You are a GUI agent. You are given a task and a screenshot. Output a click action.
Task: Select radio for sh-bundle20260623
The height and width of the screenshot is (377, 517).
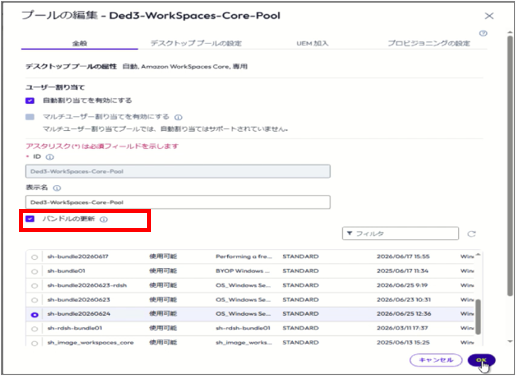(34, 300)
